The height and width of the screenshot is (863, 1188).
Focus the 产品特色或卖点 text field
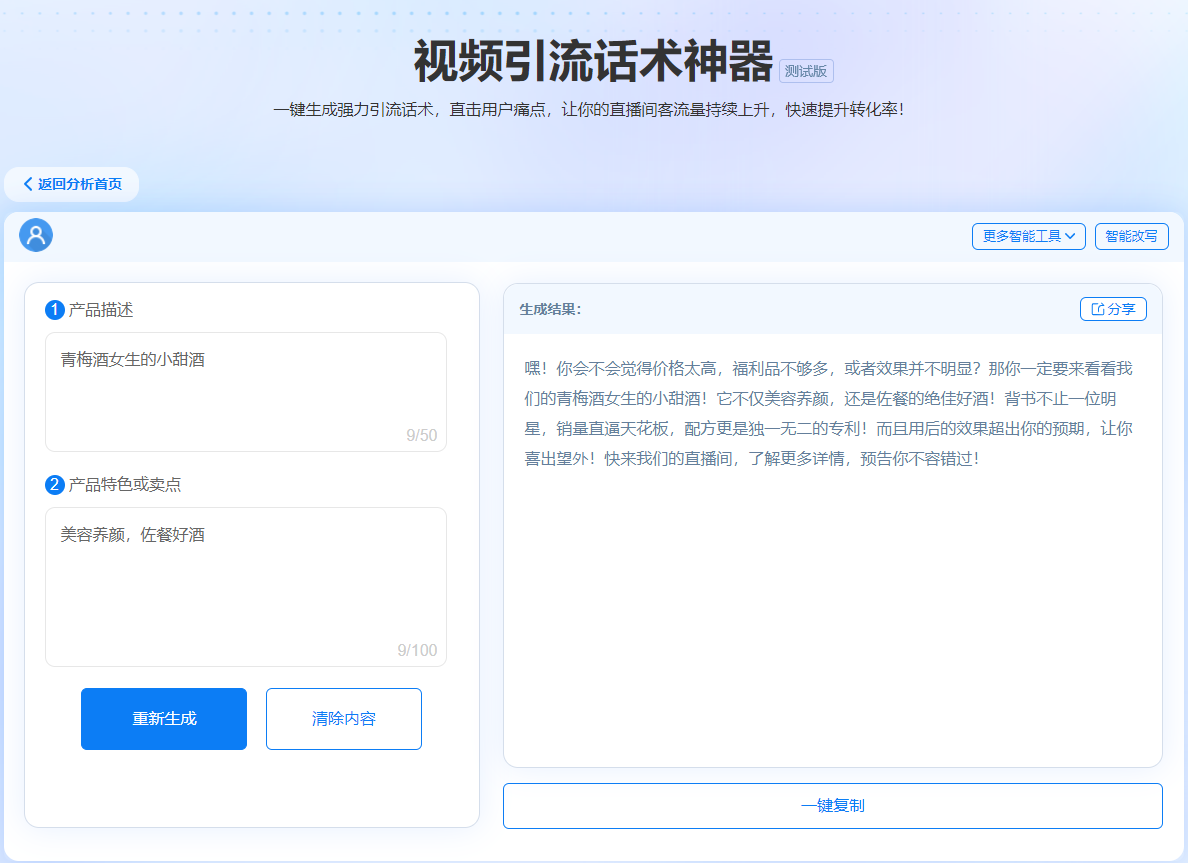[245, 587]
